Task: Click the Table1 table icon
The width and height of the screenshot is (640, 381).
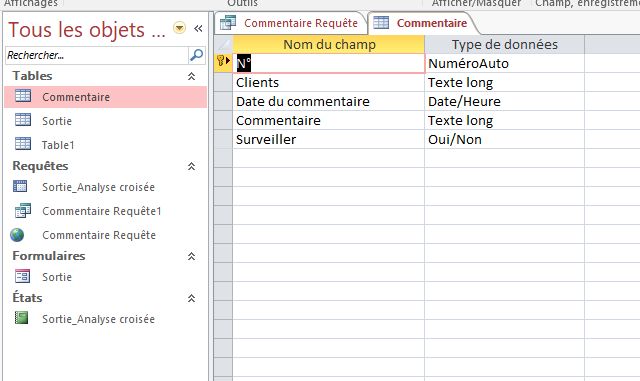Action: (23, 144)
